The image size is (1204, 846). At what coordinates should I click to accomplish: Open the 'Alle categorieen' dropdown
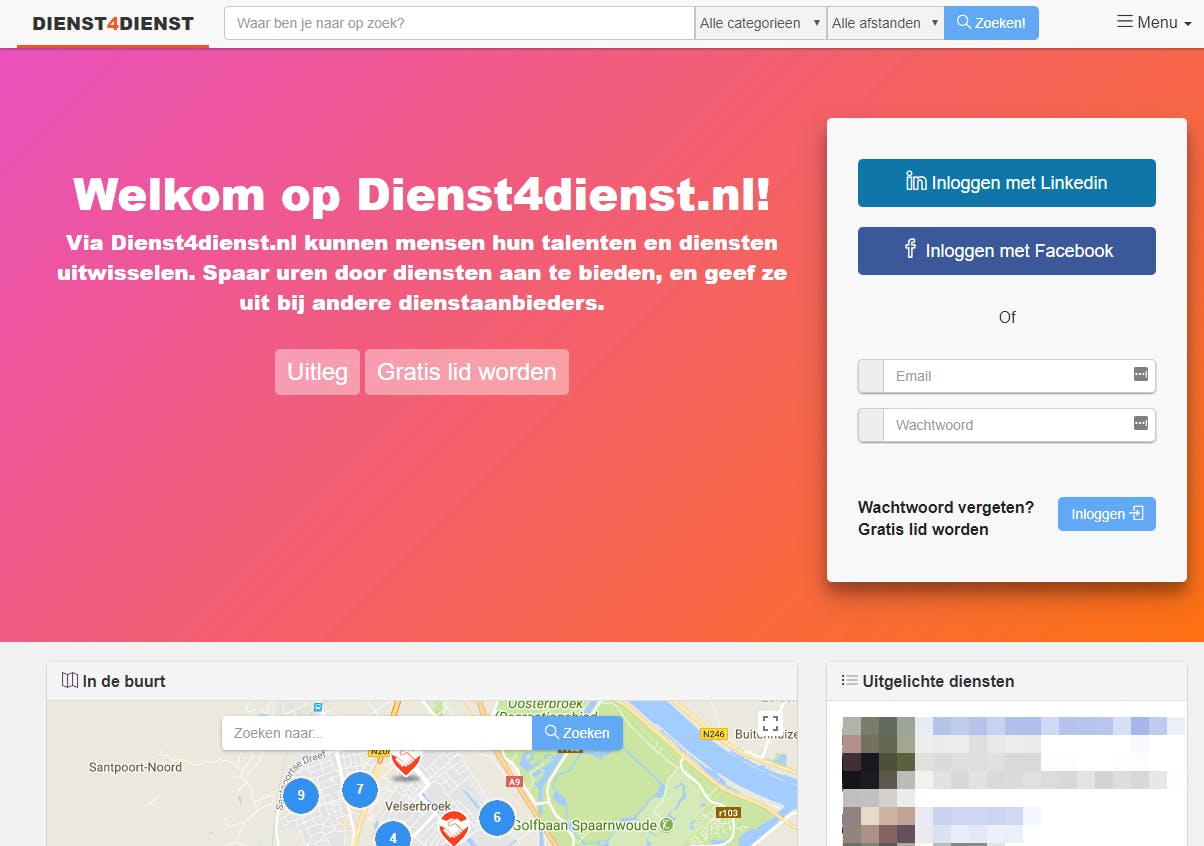point(761,23)
